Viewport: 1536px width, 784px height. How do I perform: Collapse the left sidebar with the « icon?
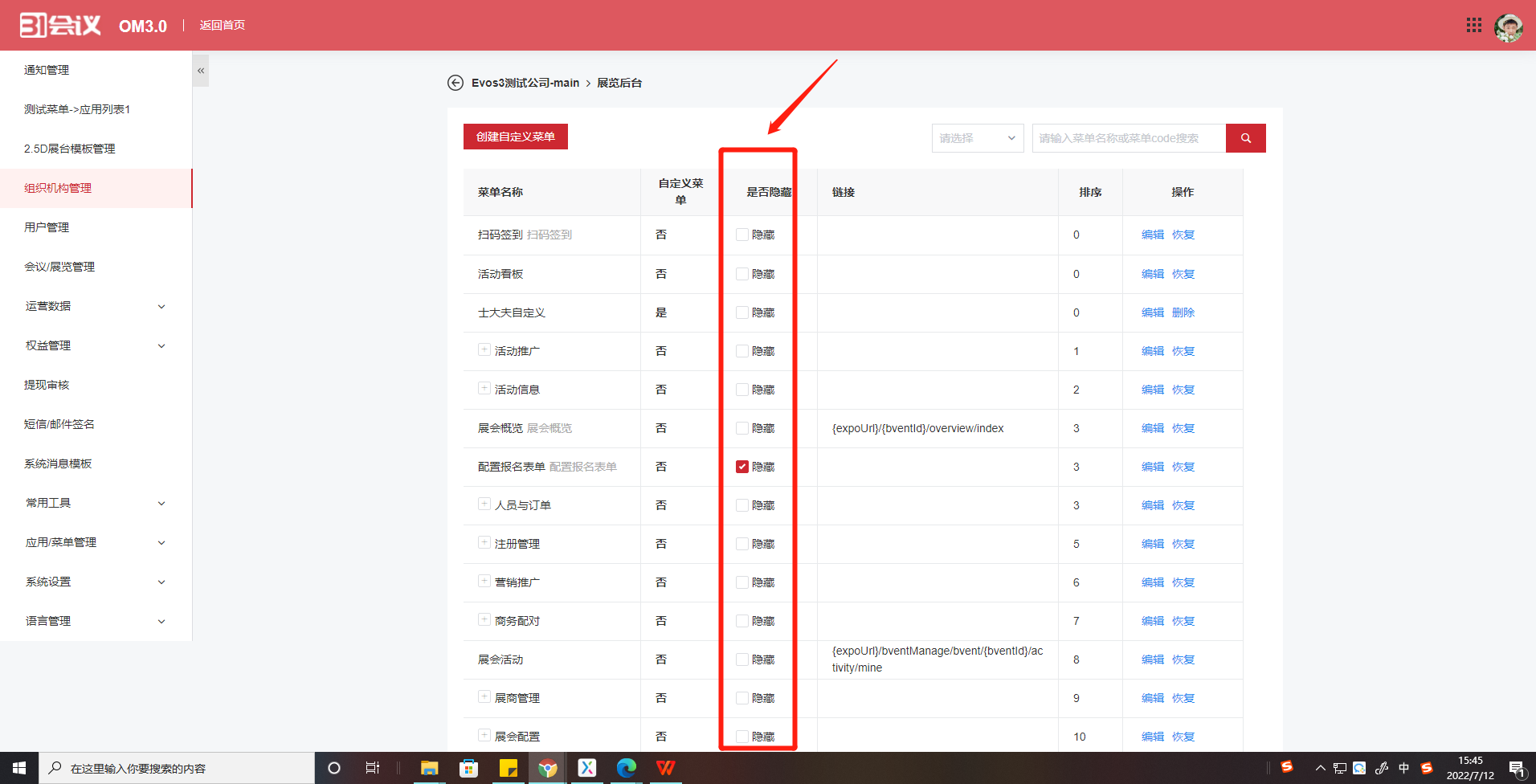tap(200, 71)
